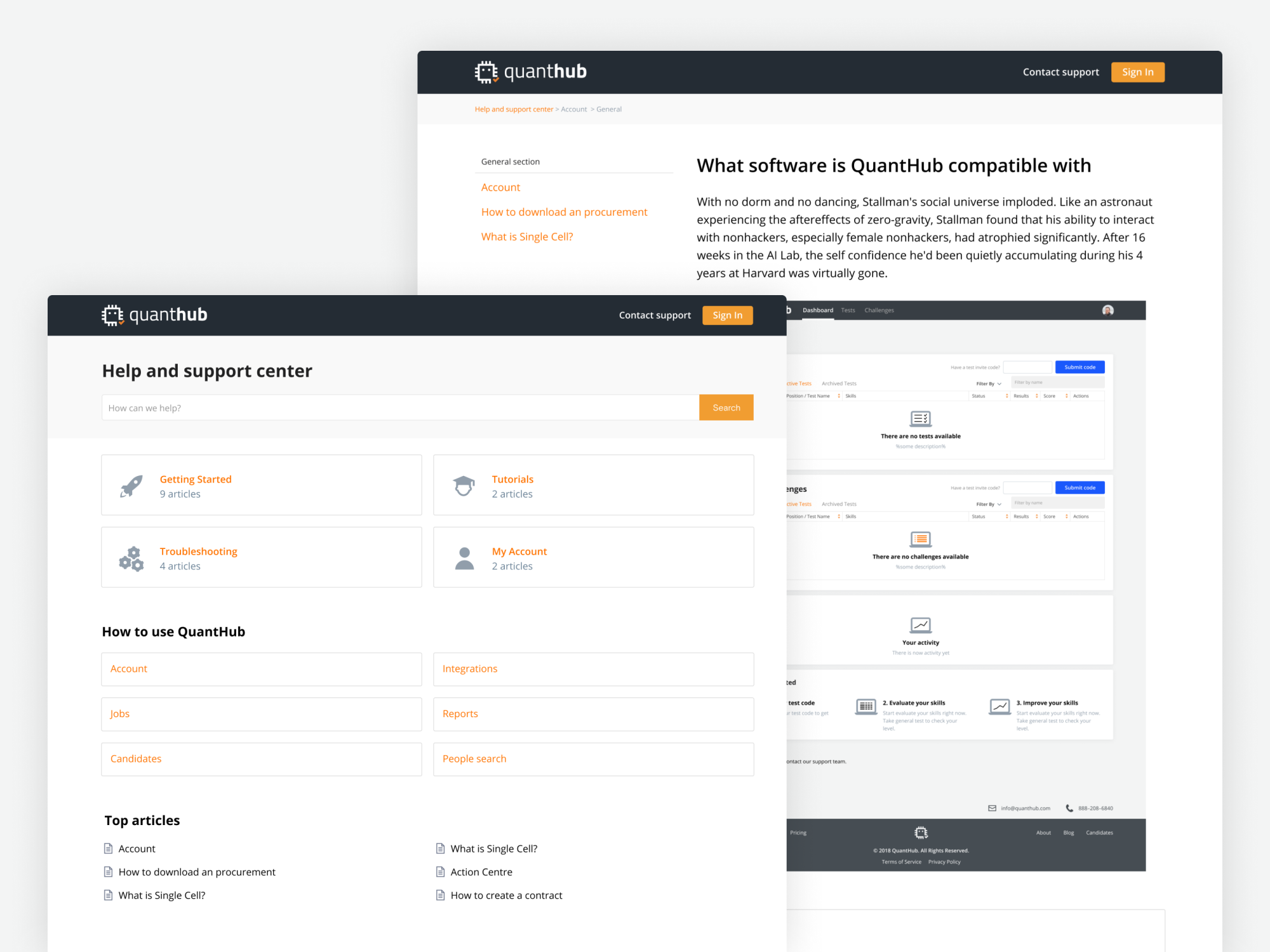Open the Getting Started category
Screen dimensions: 1270x952
pos(262,485)
